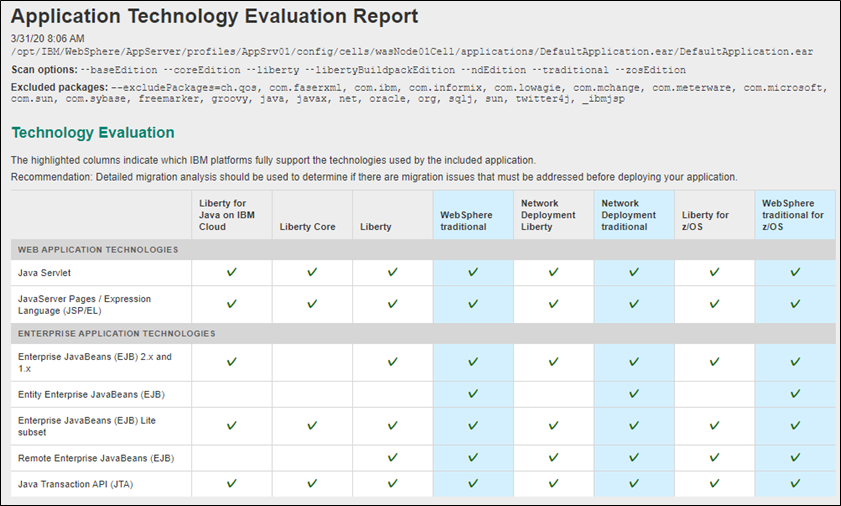Click the Enterprise JavaBeans (EJB) Lite subset label
Viewport: 841px width, 506px height.
[86, 426]
